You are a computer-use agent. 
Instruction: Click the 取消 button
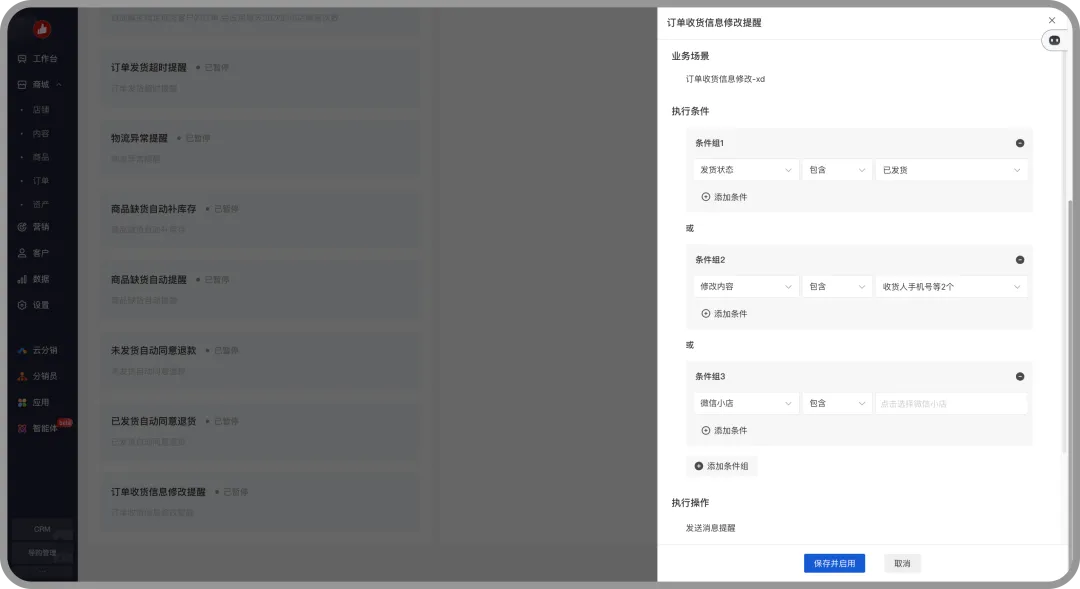tap(902, 564)
